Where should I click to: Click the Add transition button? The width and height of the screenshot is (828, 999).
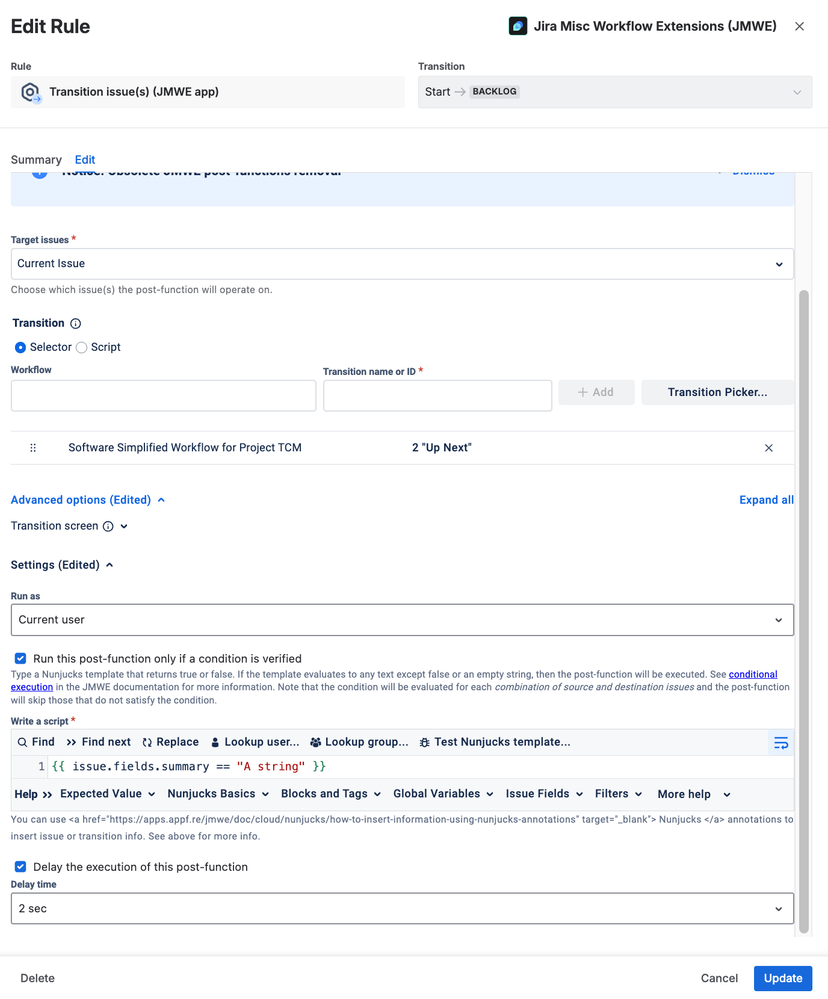point(596,392)
